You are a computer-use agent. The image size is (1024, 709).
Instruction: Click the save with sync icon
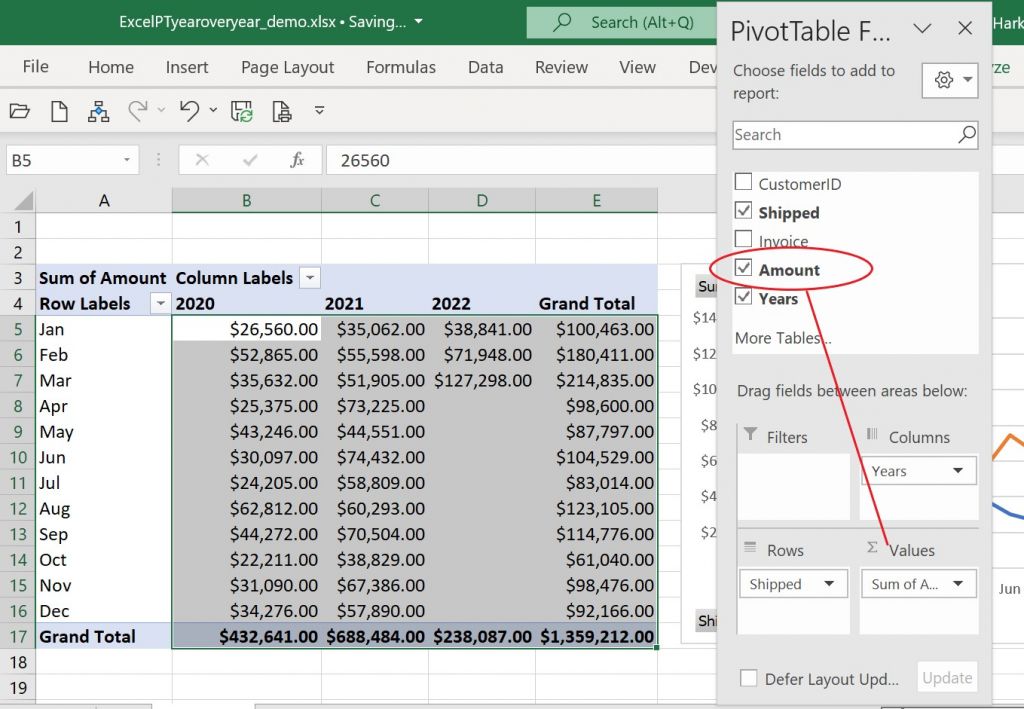[241, 111]
